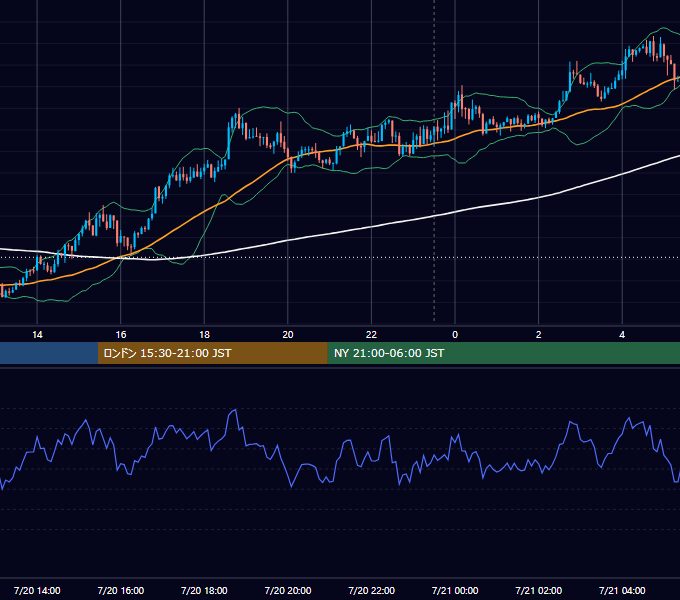
Task: Click the 7/21 00:00 time label
Action: (455, 590)
